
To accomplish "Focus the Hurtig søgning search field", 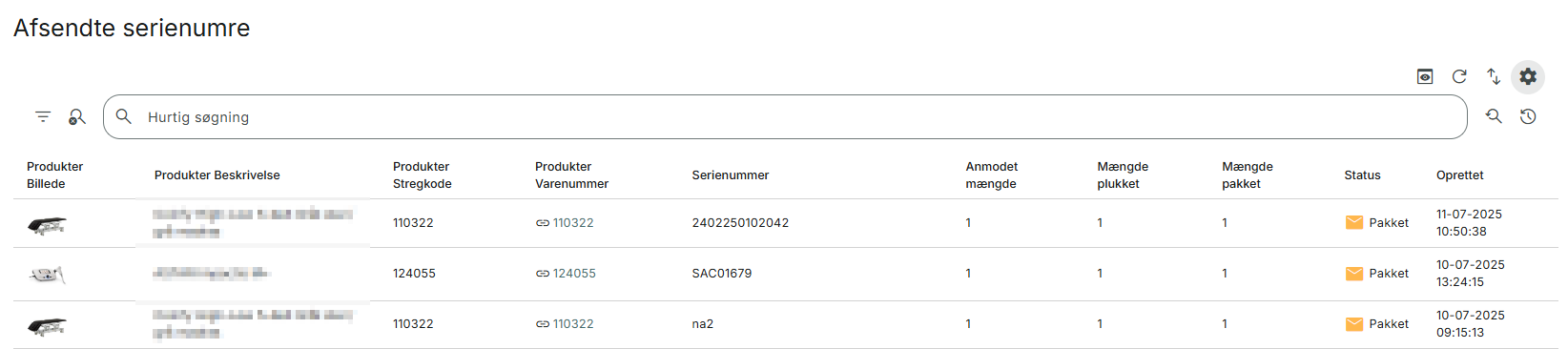I will pyautogui.click(x=785, y=116).
